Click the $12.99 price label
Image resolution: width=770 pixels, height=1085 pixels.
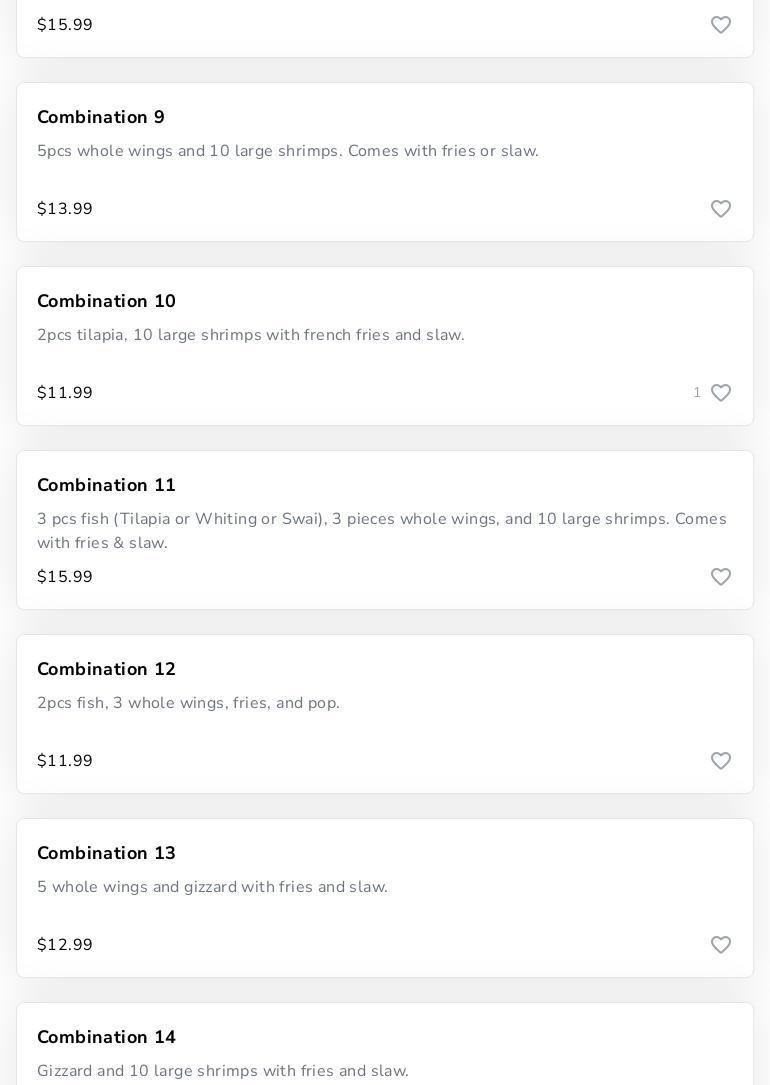pyautogui.click(x=65, y=945)
